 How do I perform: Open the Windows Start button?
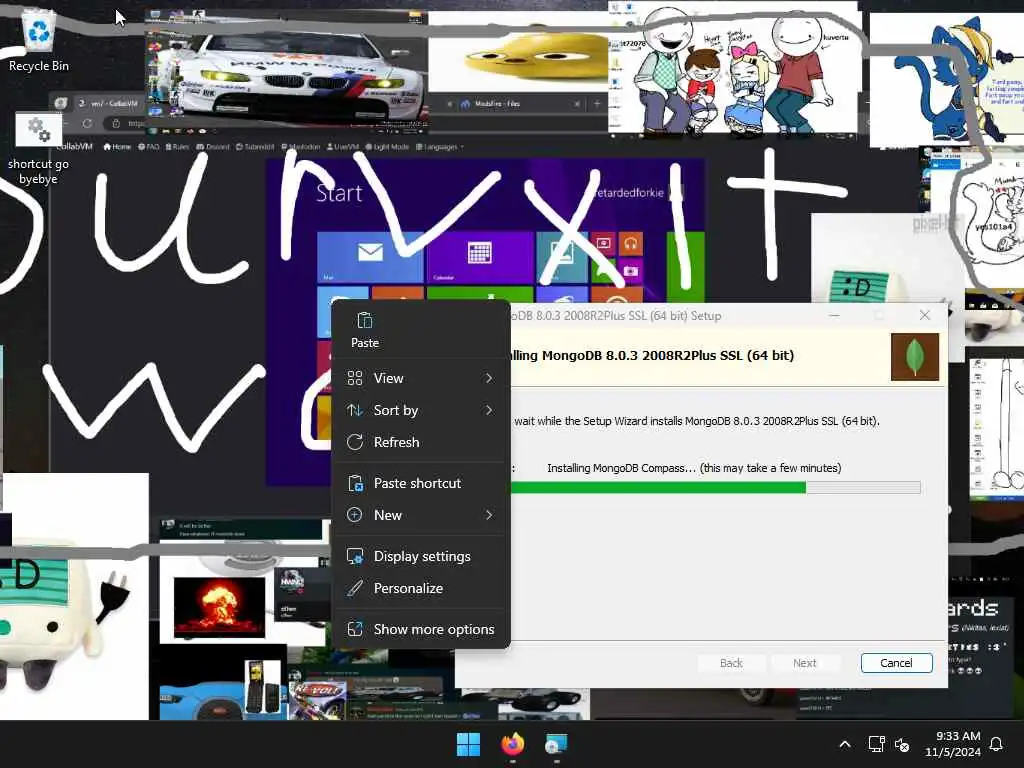pos(468,744)
